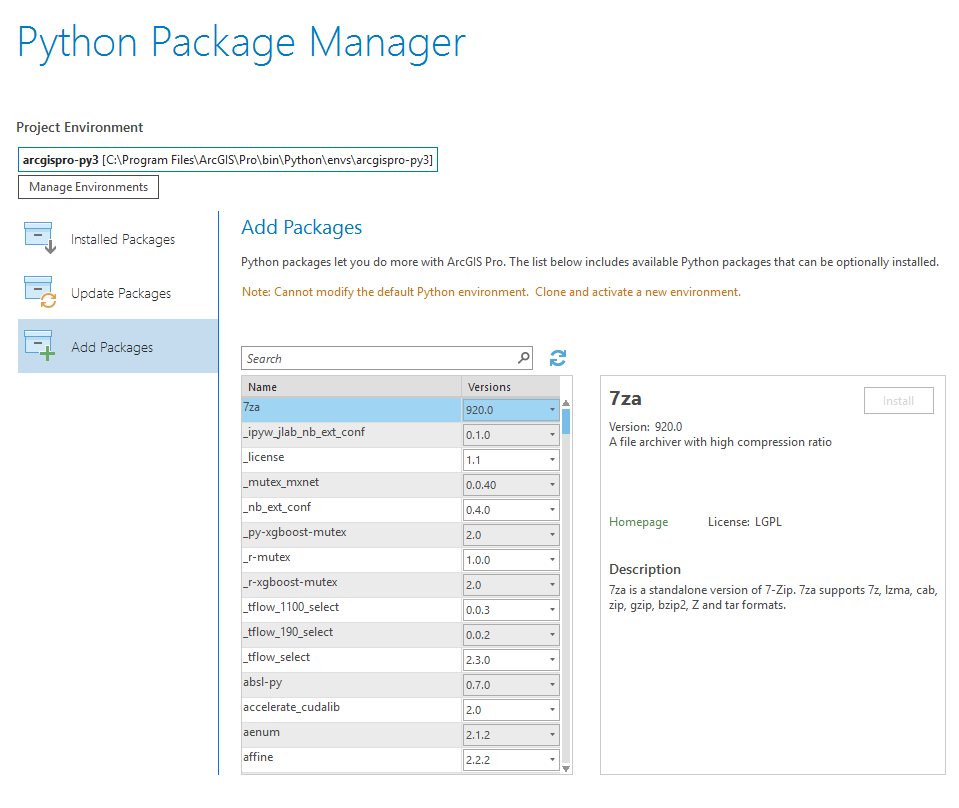Click the Project Environment path box
The width and height of the screenshot is (959, 808).
point(228,160)
